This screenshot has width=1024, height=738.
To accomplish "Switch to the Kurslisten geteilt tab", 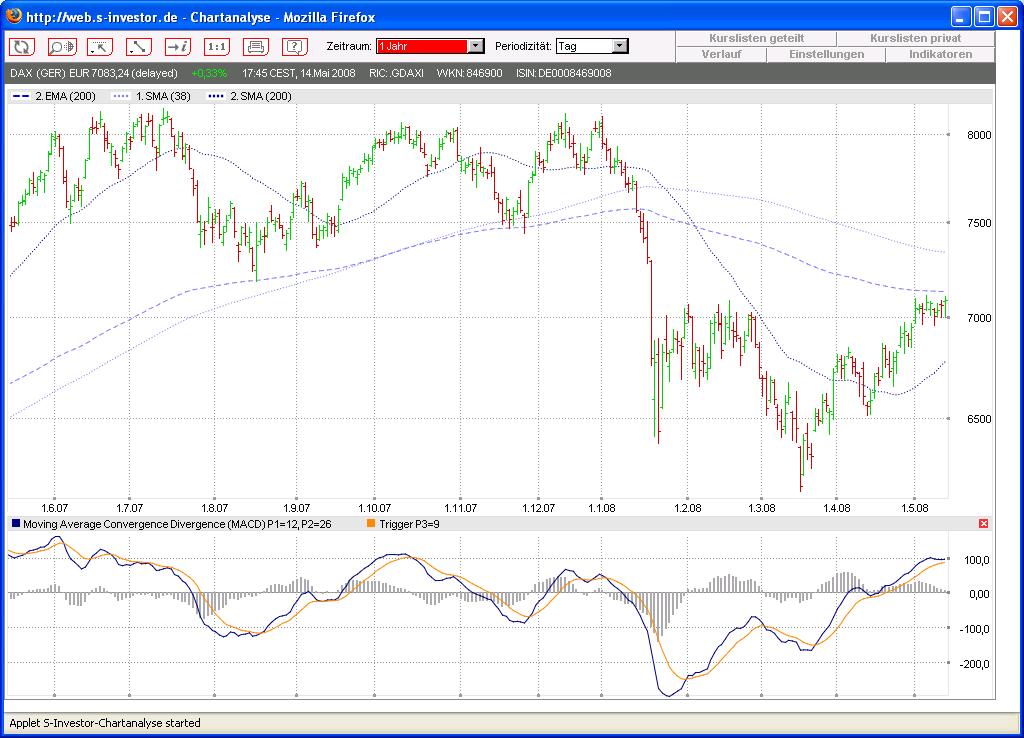I will 756,39.
